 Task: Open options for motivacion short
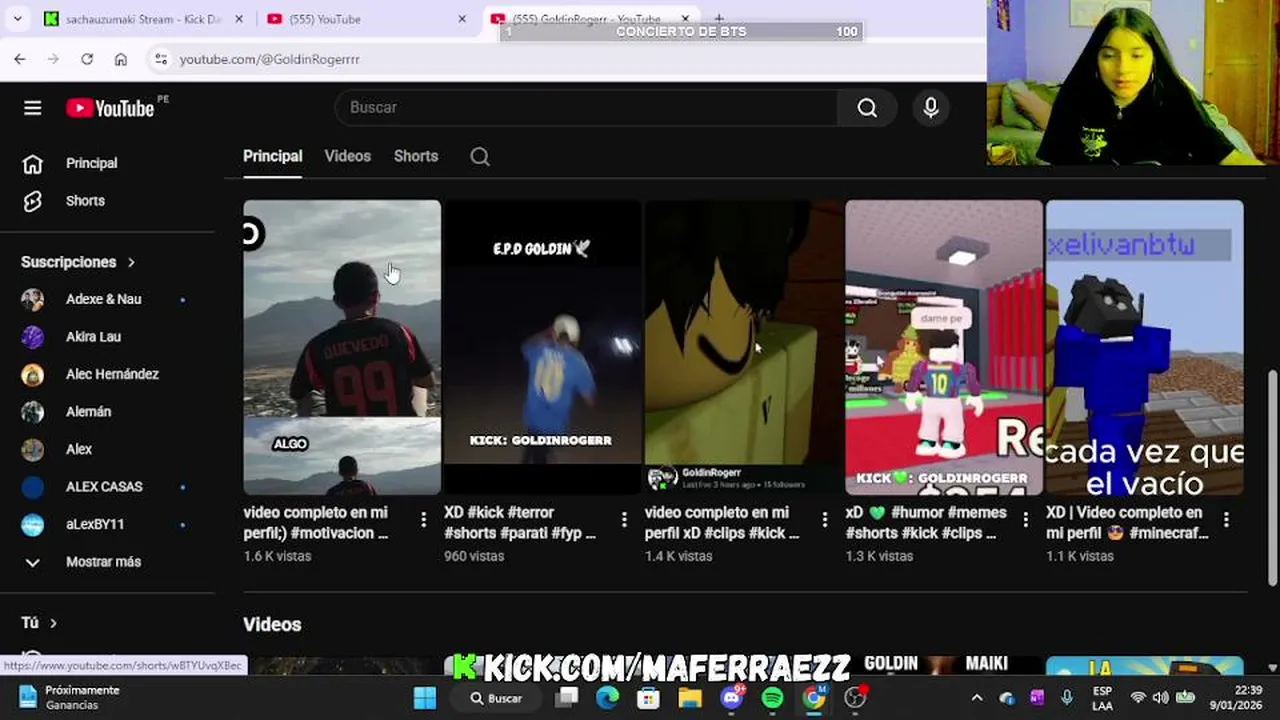423,520
